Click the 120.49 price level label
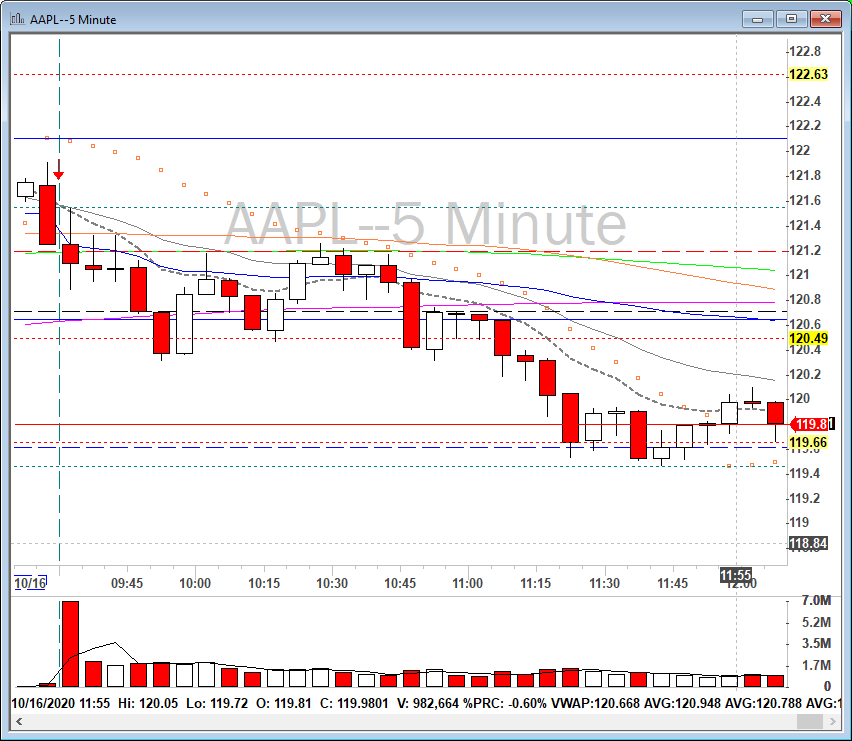 (x=808, y=338)
